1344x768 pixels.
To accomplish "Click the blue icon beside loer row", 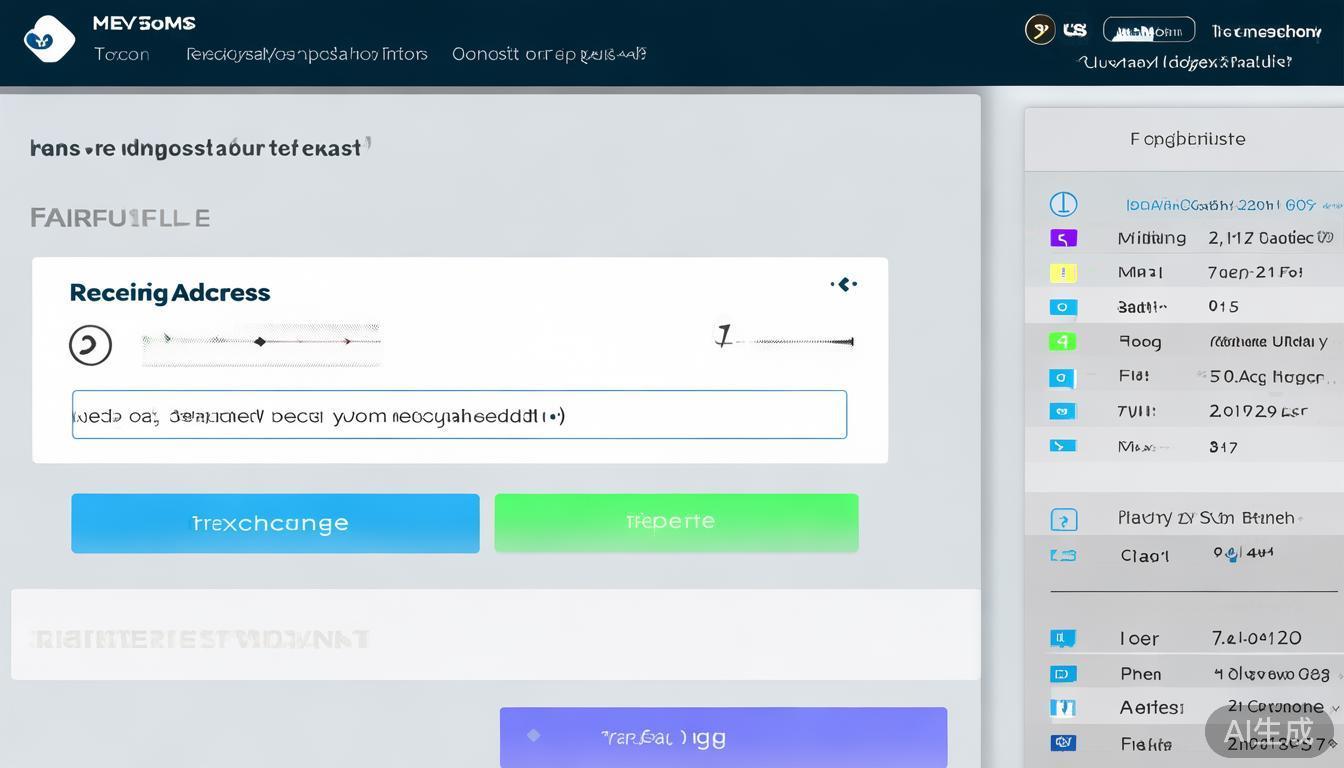I will pyautogui.click(x=1062, y=638).
